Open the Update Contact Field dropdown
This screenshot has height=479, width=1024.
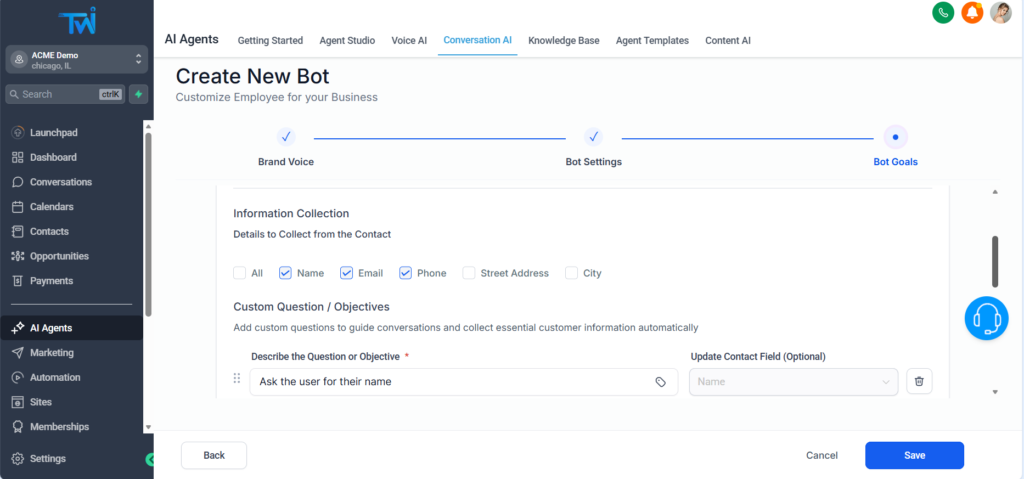click(793, 382)
